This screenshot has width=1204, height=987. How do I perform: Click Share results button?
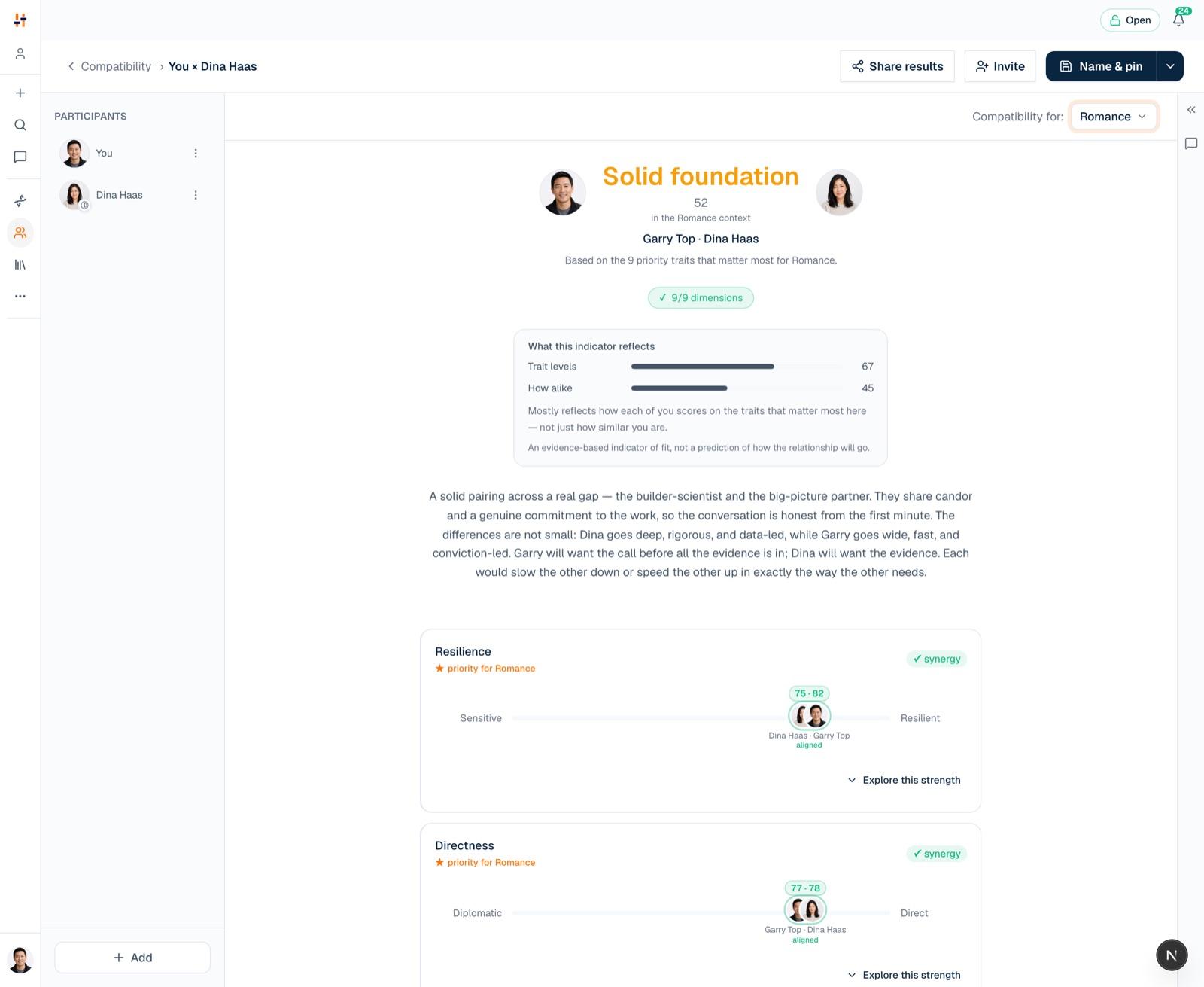tap(897, 66)
